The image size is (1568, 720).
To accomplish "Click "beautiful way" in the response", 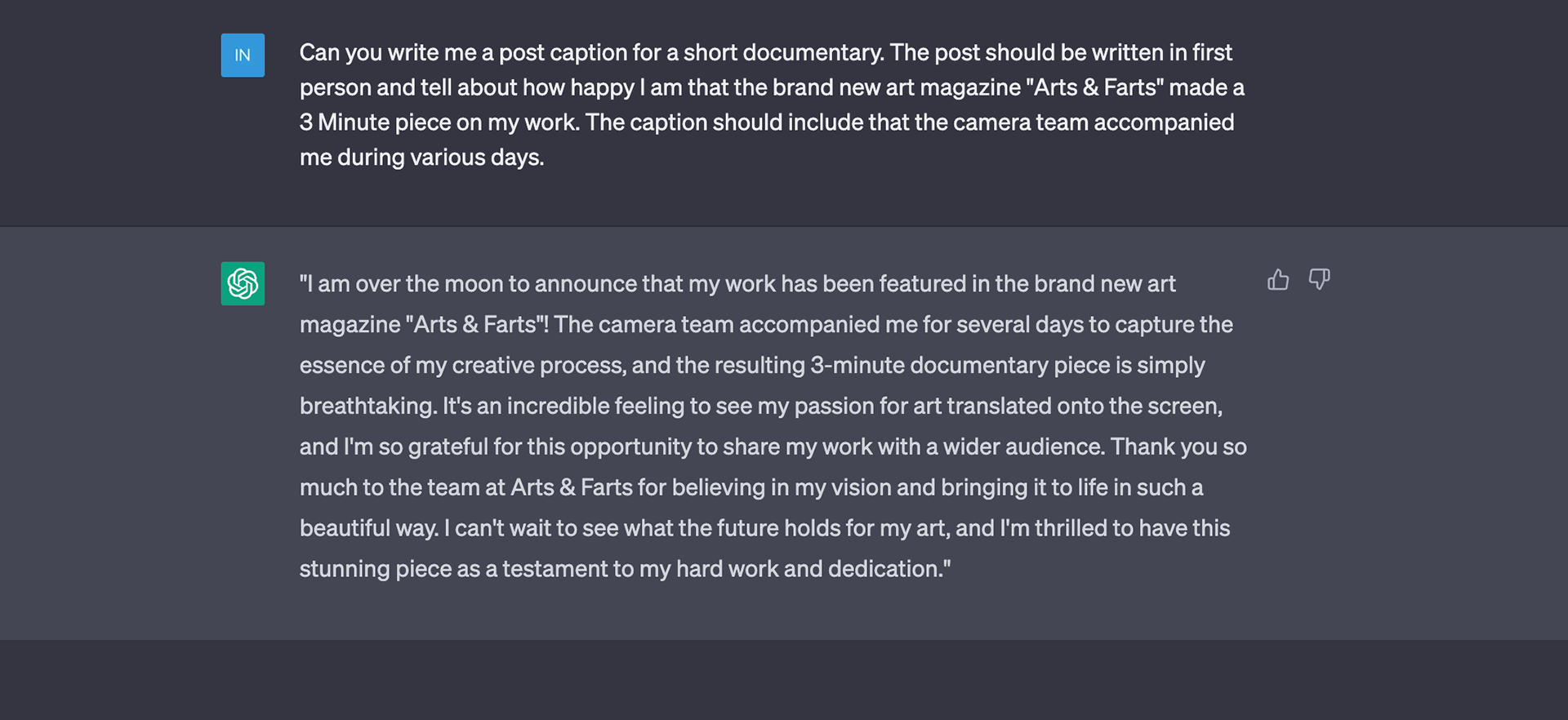I will point(368,528).
